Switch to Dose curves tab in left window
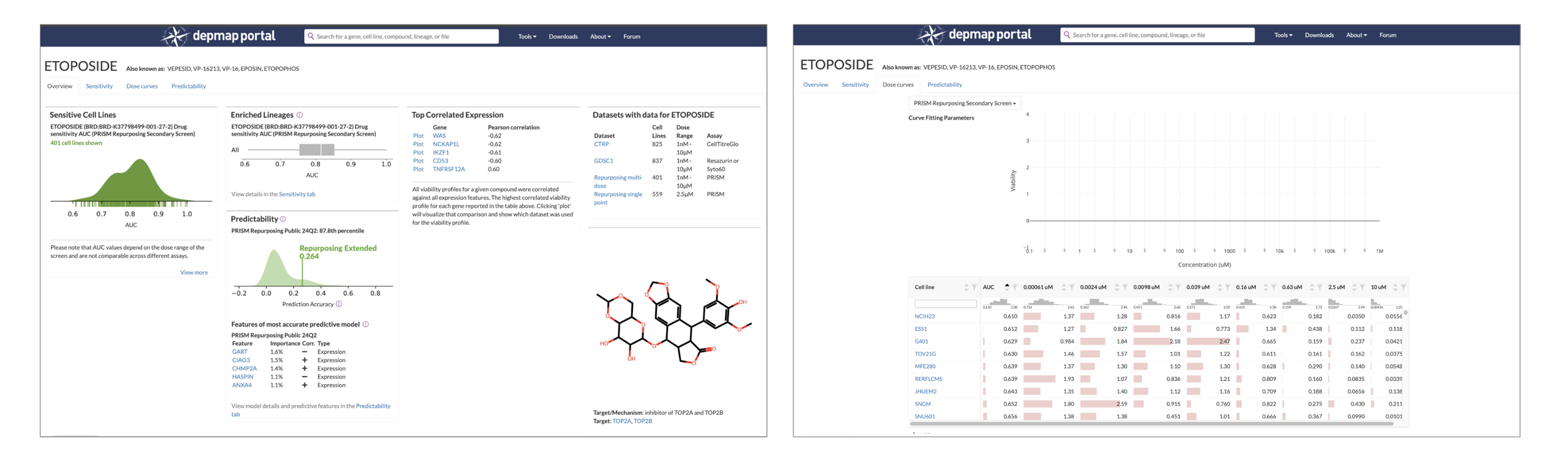1568x462 pixels. pos(142,86)
